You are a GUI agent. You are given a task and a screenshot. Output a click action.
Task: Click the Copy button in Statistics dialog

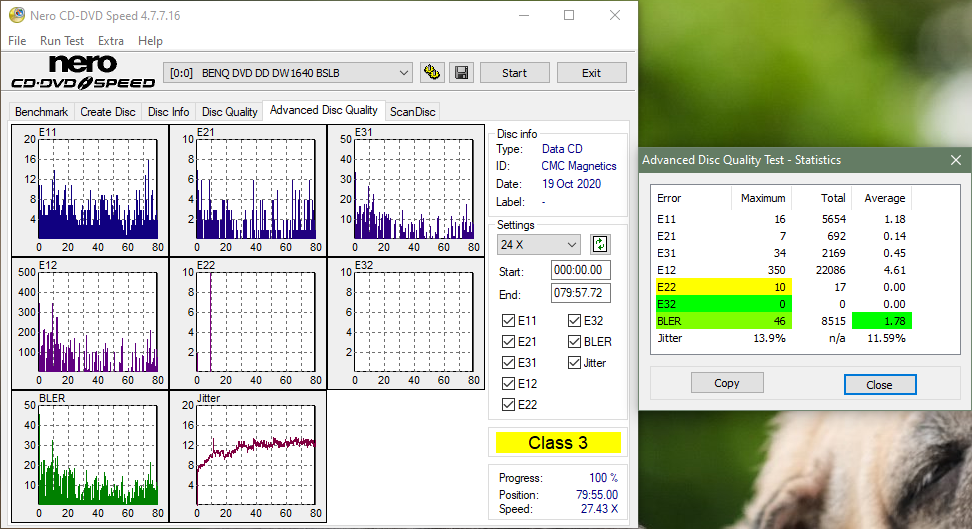coord(727,383)
